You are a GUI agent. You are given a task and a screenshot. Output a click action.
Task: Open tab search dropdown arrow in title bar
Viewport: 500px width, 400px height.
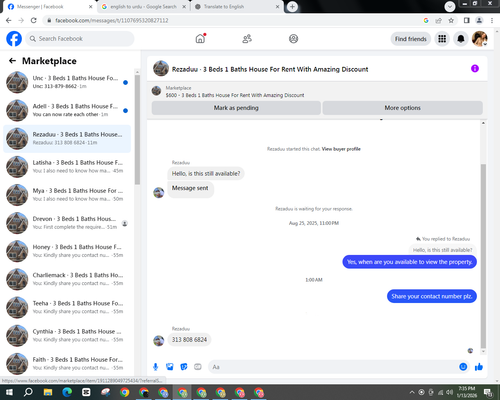click(x=450, y=6)
